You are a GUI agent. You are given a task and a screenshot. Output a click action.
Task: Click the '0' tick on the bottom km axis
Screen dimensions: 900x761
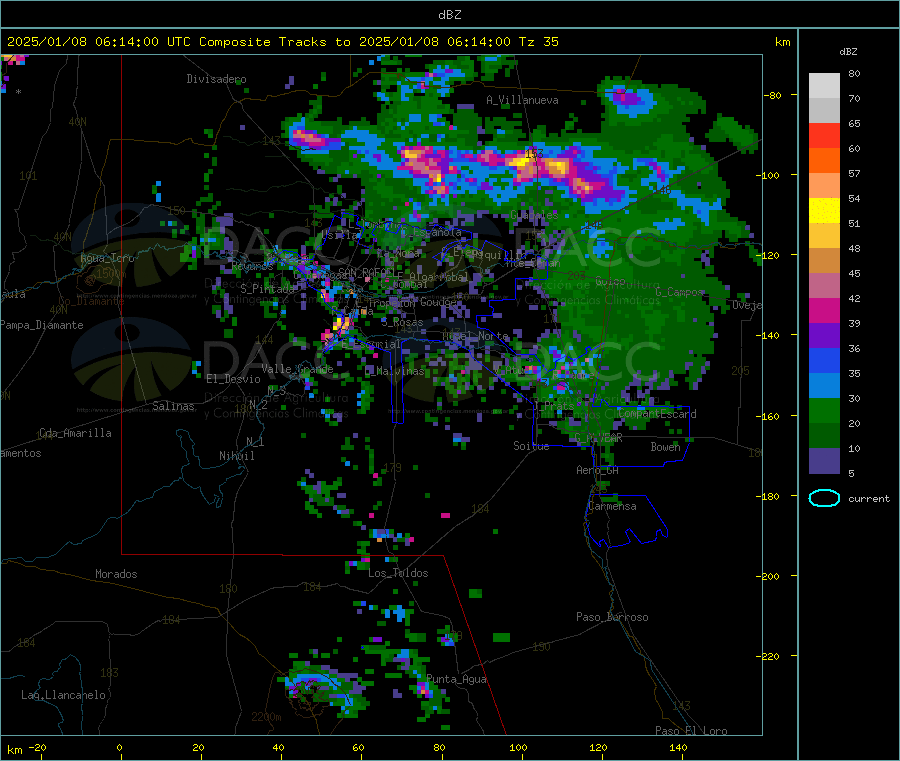pyautogui.click(x=119, y=747)
